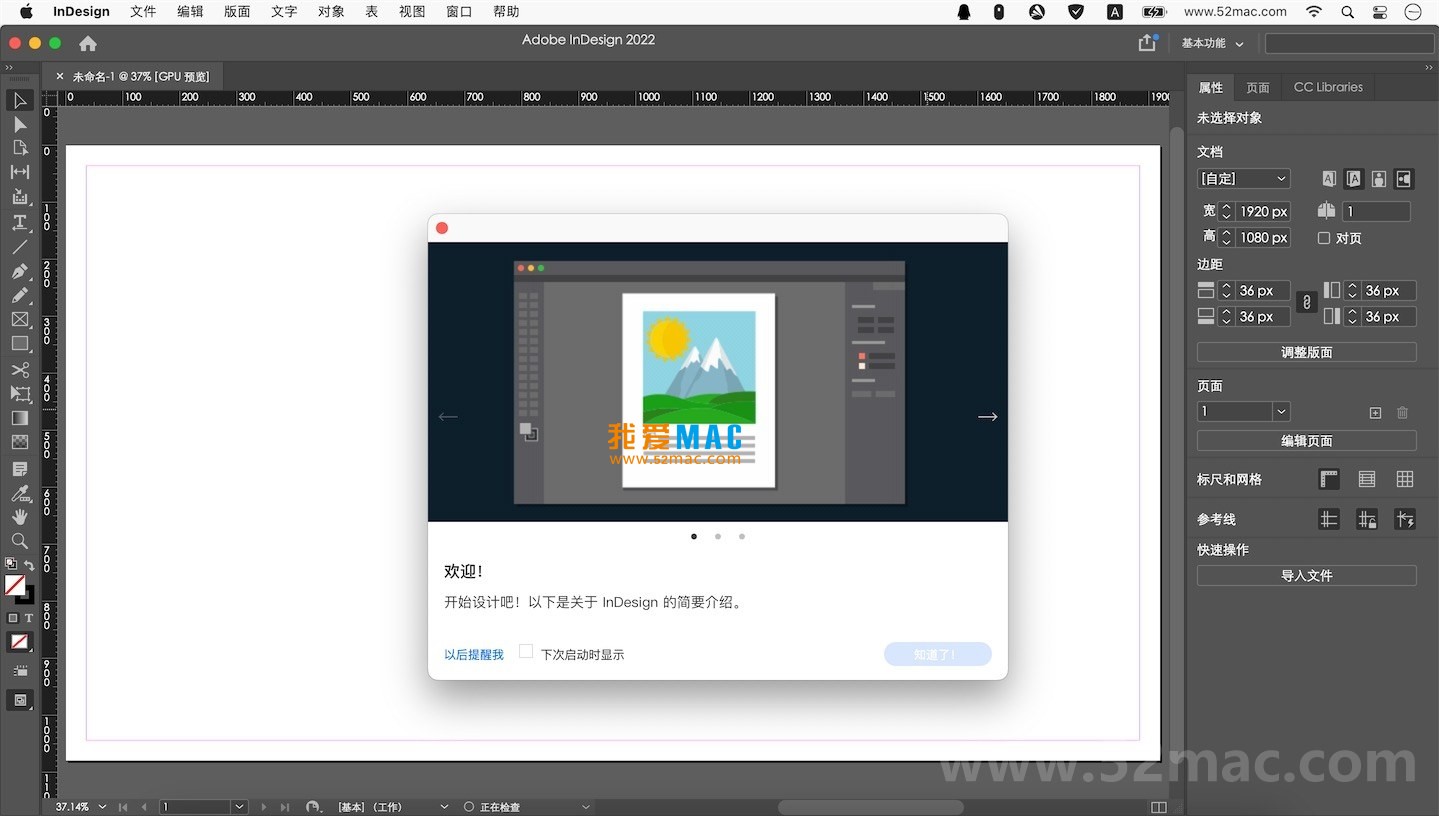Switch to the 页面 panel tab
Image resolution: width=1439 pixels, height=816 pixels.
point(1257,87)
